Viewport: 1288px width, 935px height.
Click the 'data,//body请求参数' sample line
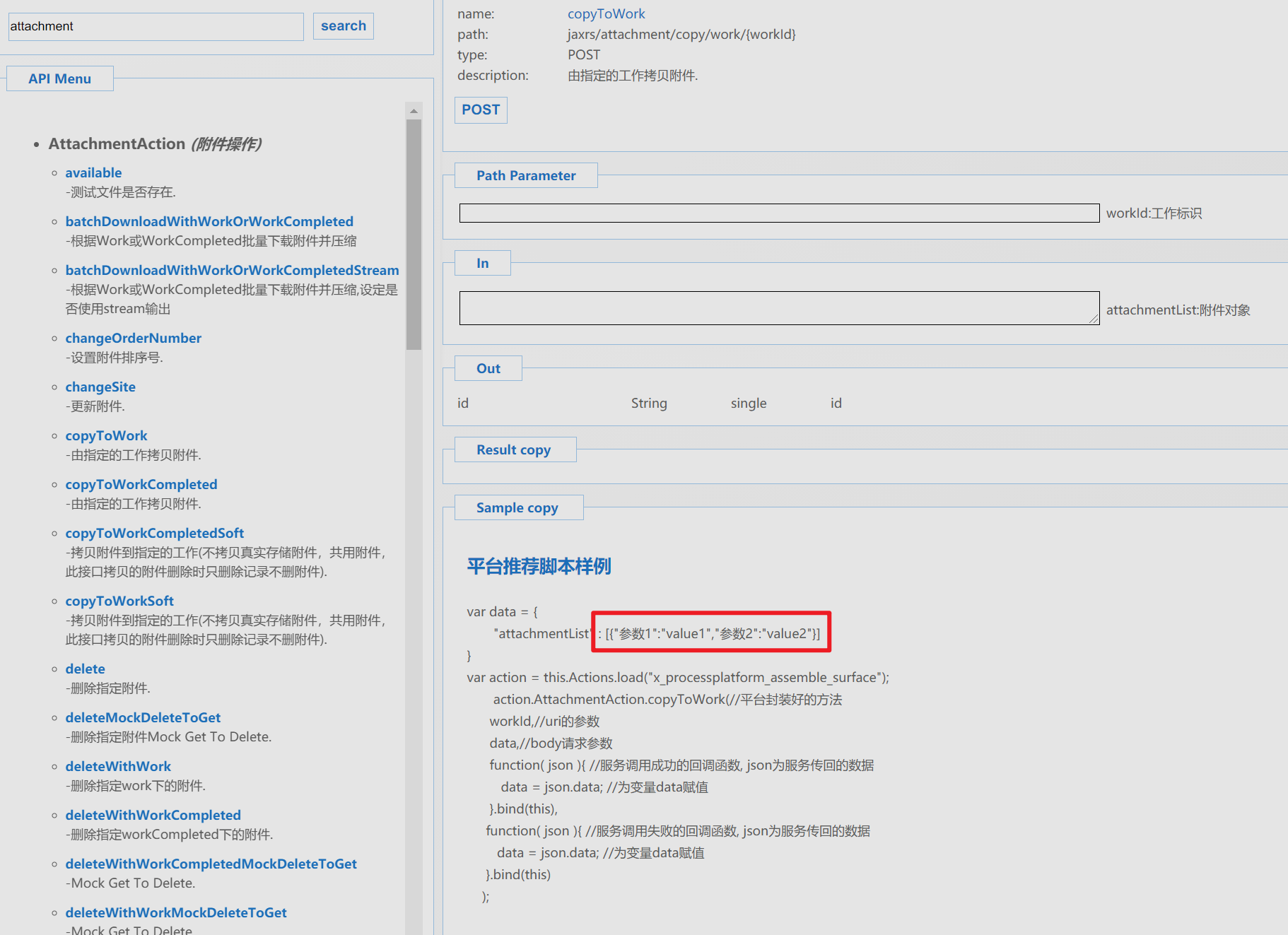pos(551,743)
